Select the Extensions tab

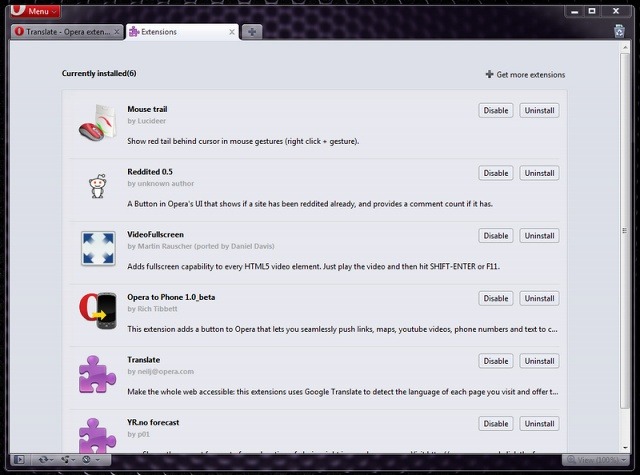[182, 31]
